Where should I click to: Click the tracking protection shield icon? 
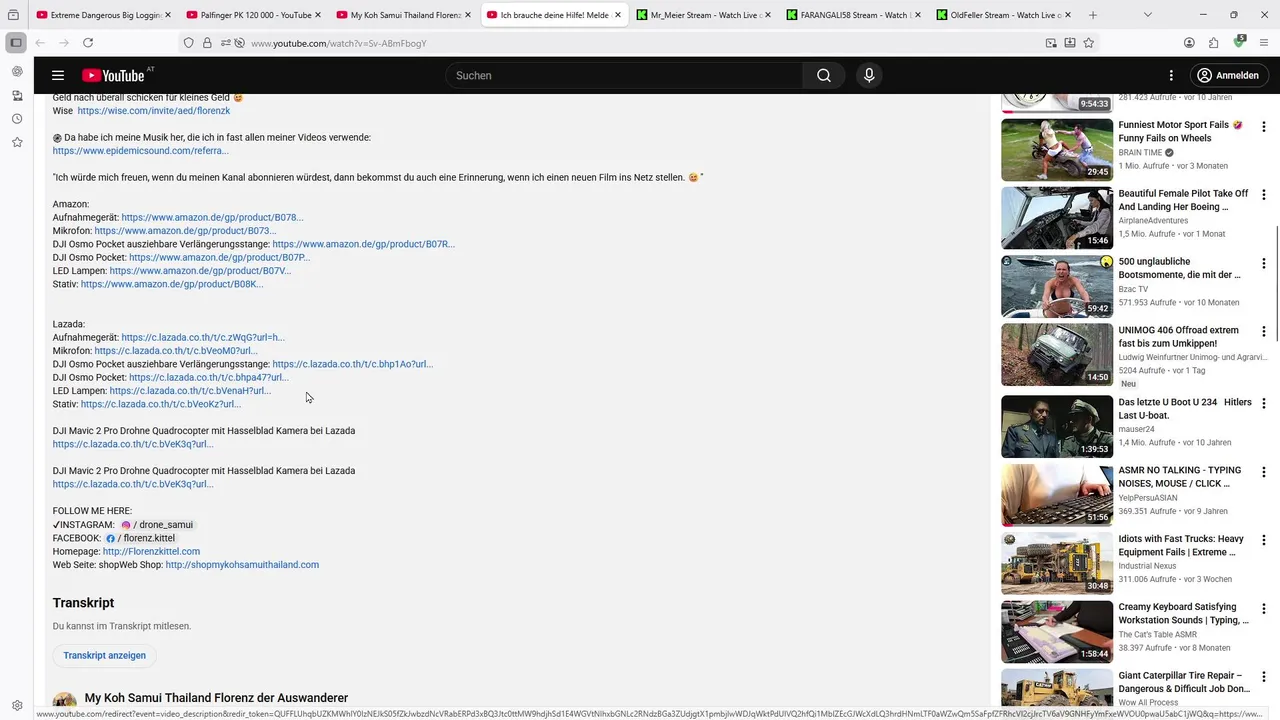point(188,43)
